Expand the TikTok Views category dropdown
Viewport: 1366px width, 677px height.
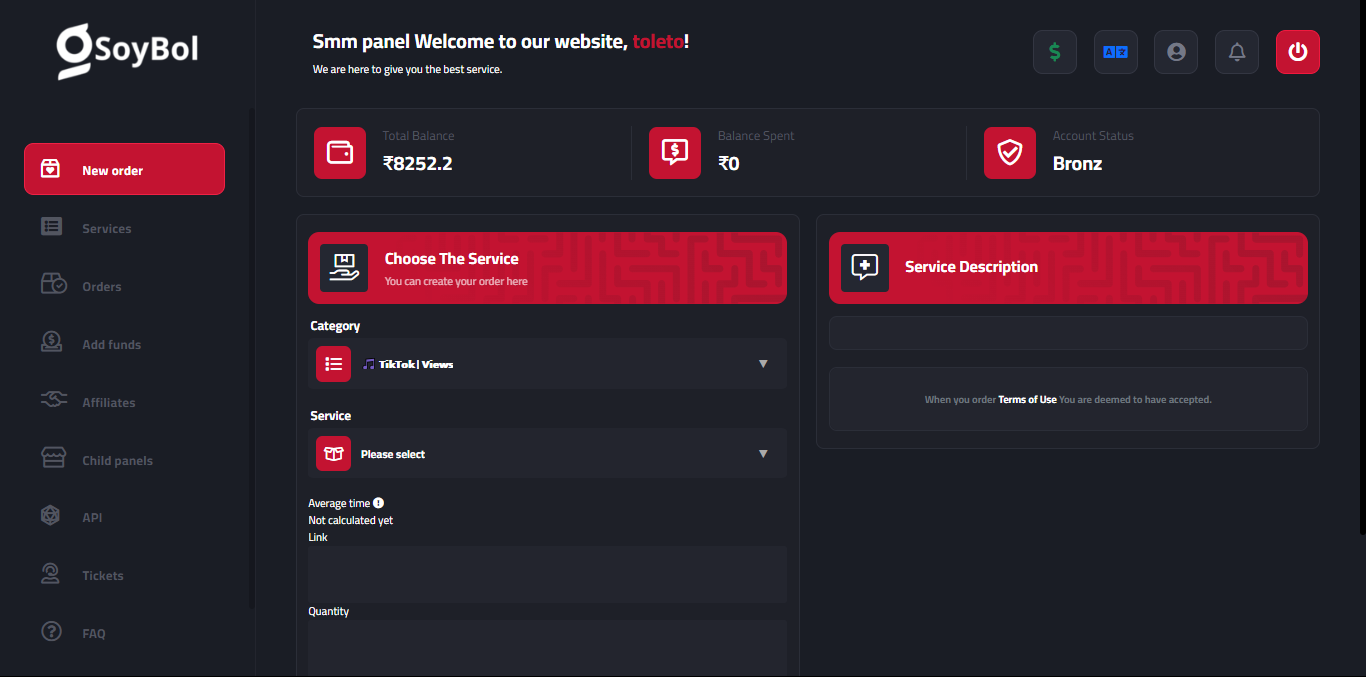(x=547, y=364)
